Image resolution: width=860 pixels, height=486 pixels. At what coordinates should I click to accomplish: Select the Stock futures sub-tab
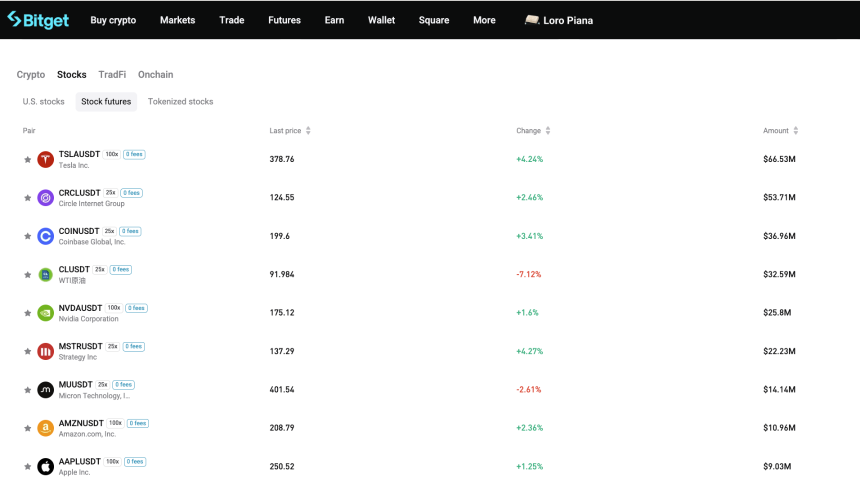[x=106, y=101]
